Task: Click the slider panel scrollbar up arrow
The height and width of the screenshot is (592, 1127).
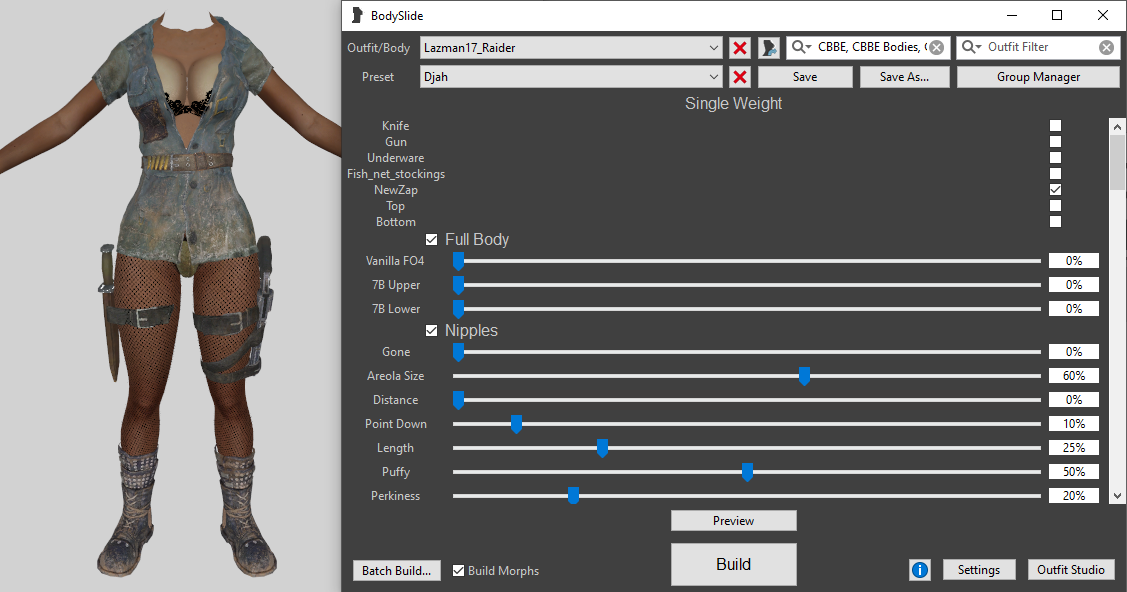Action: (x=1117, y=126)
